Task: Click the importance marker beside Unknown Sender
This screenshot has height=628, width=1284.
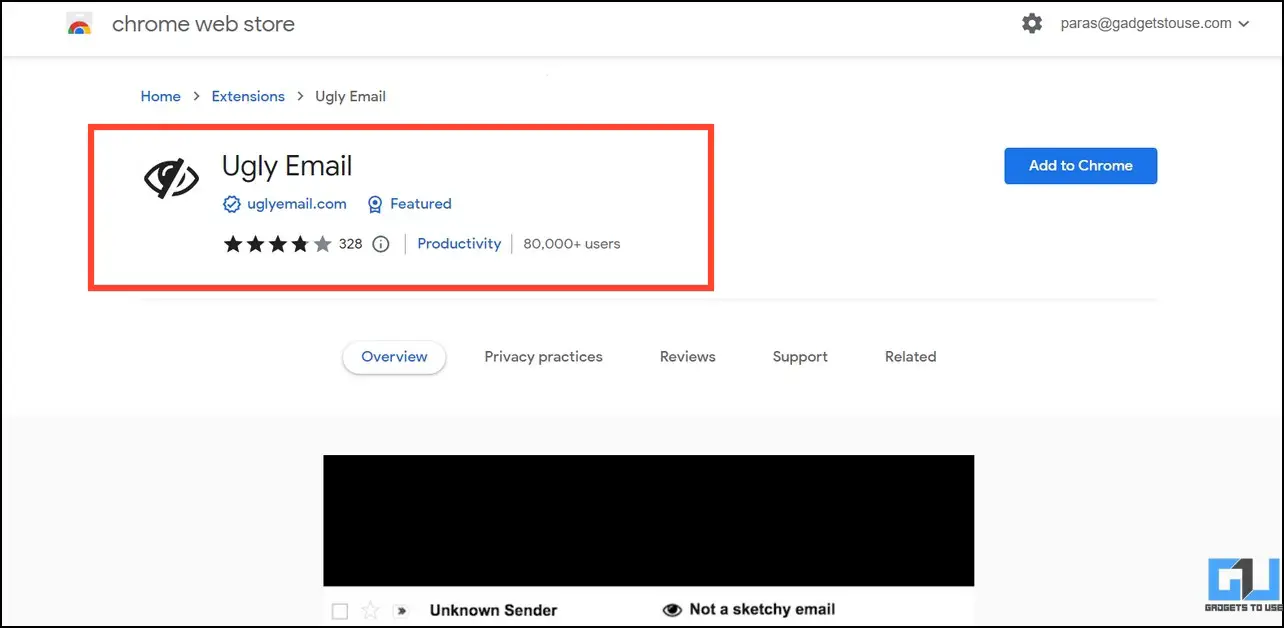Action: [401, 610]
